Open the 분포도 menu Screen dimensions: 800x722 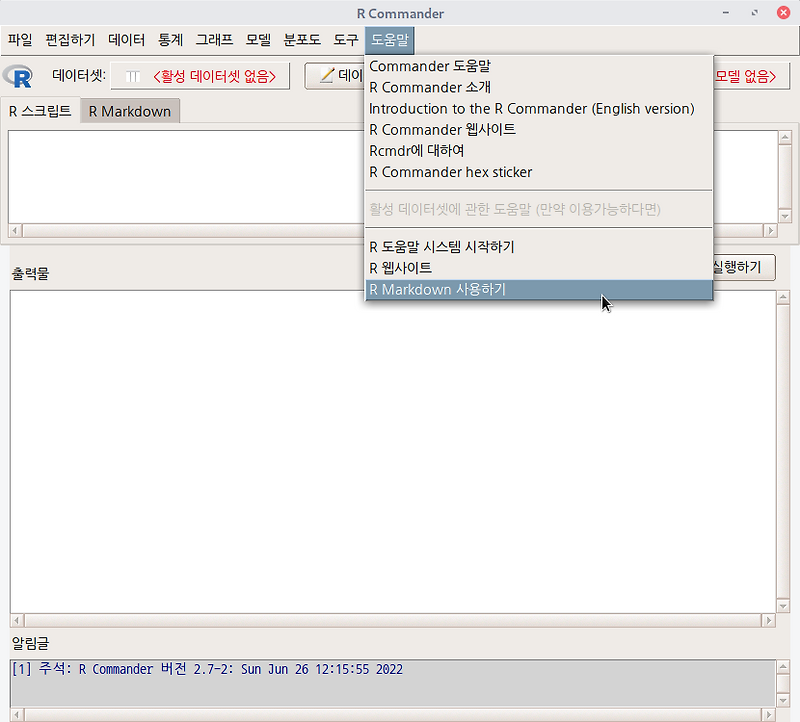tap(304, 39)
